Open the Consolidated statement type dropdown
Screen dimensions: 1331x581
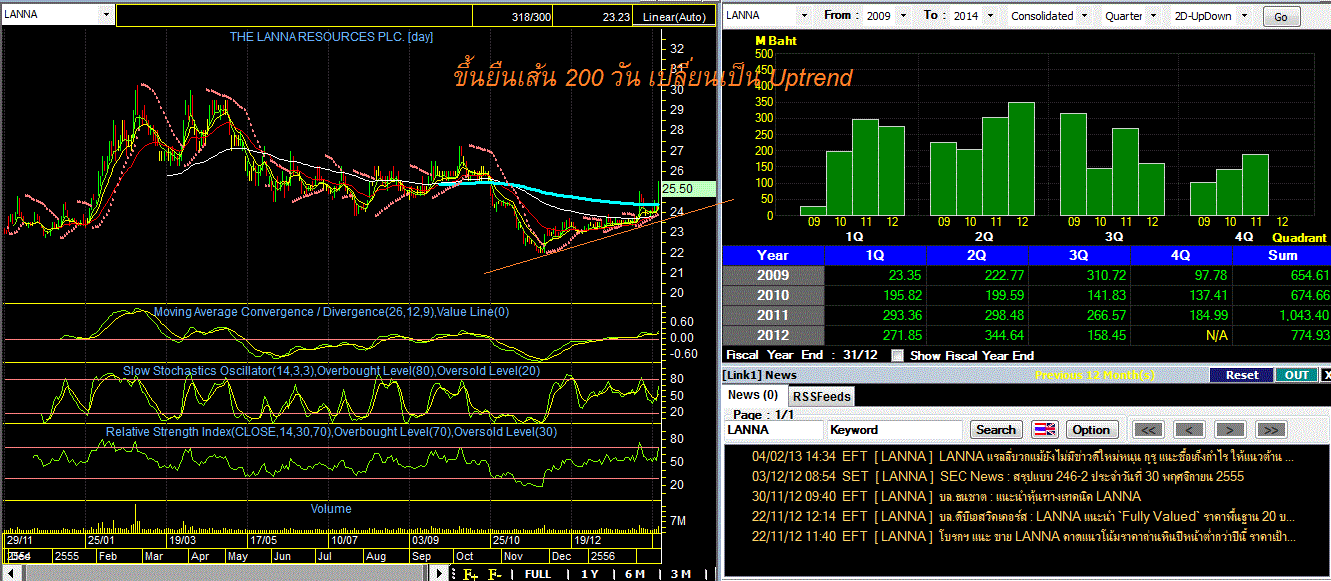(x=1084, y=16)
